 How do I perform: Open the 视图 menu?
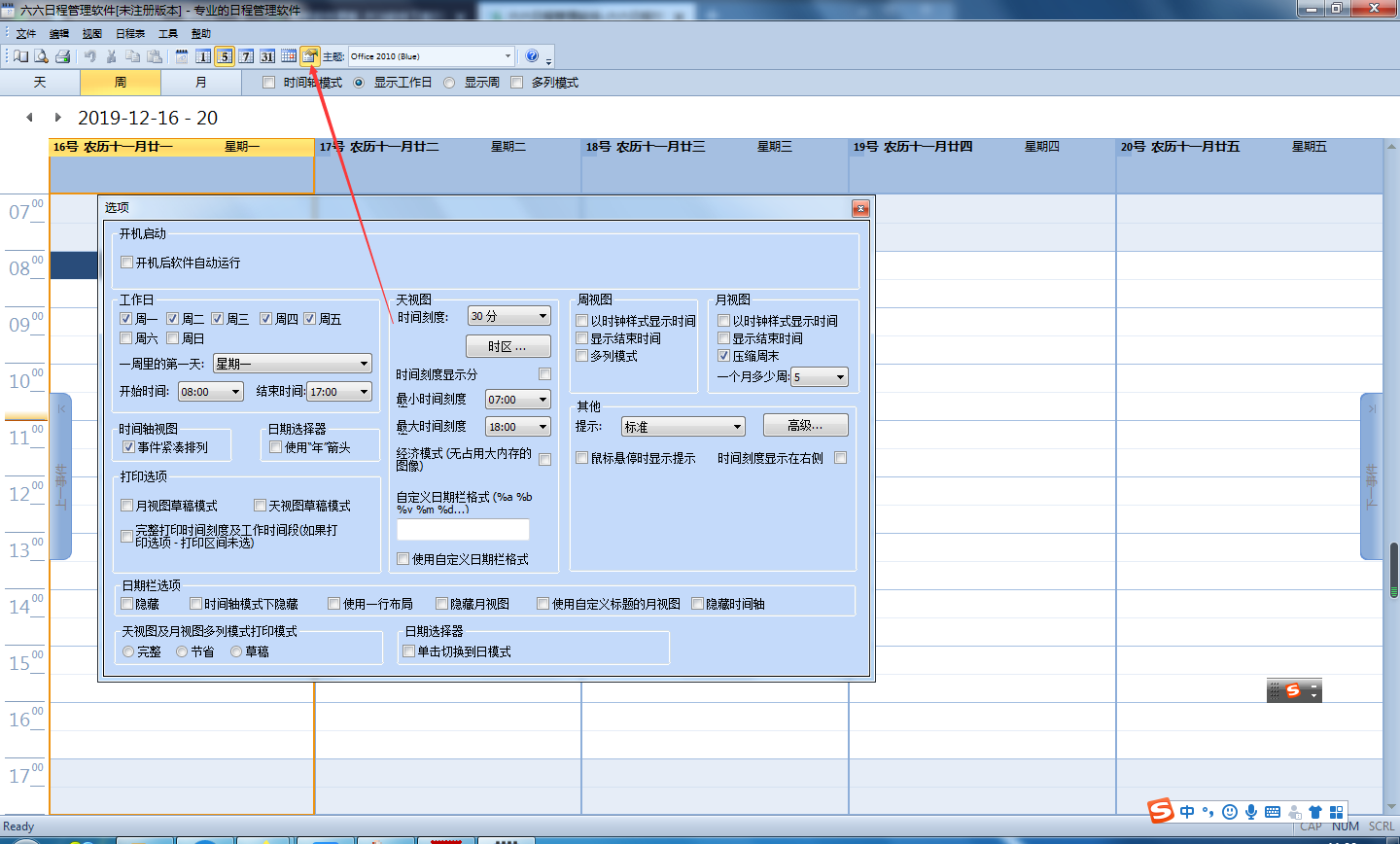(x=92, y=34)
